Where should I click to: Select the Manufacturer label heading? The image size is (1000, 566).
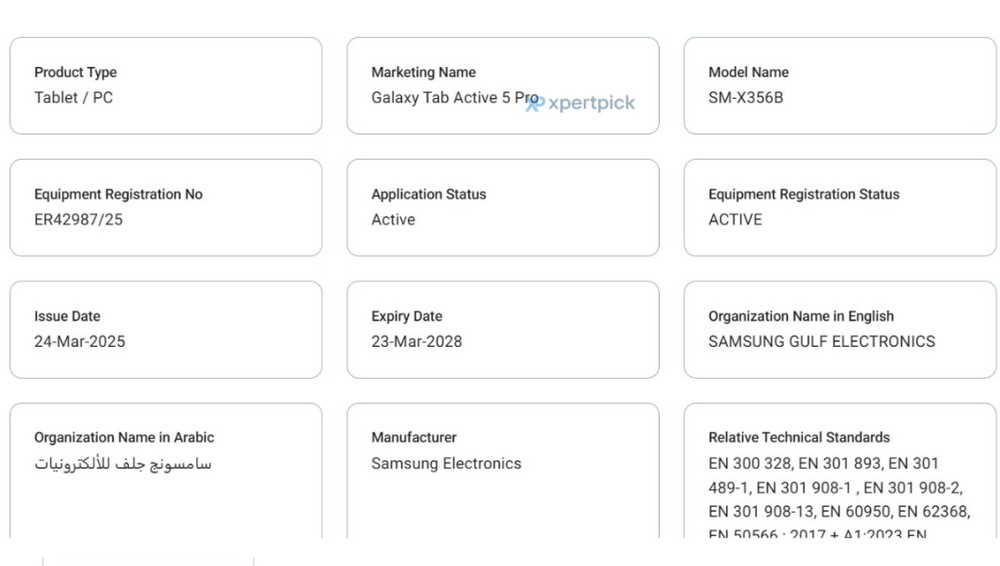[x=414, y=437]
